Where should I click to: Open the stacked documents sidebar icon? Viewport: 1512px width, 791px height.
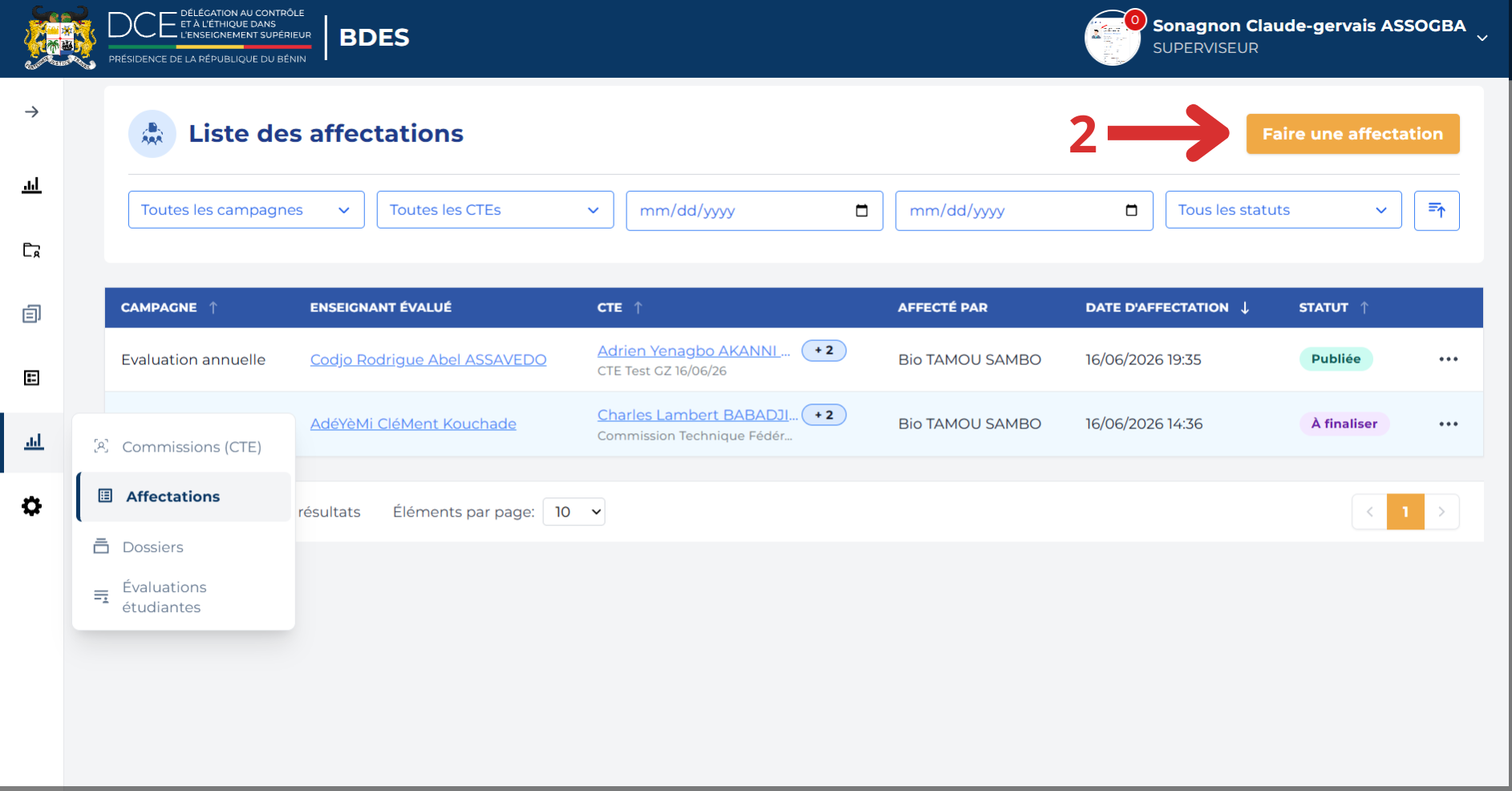pos(31,314)
